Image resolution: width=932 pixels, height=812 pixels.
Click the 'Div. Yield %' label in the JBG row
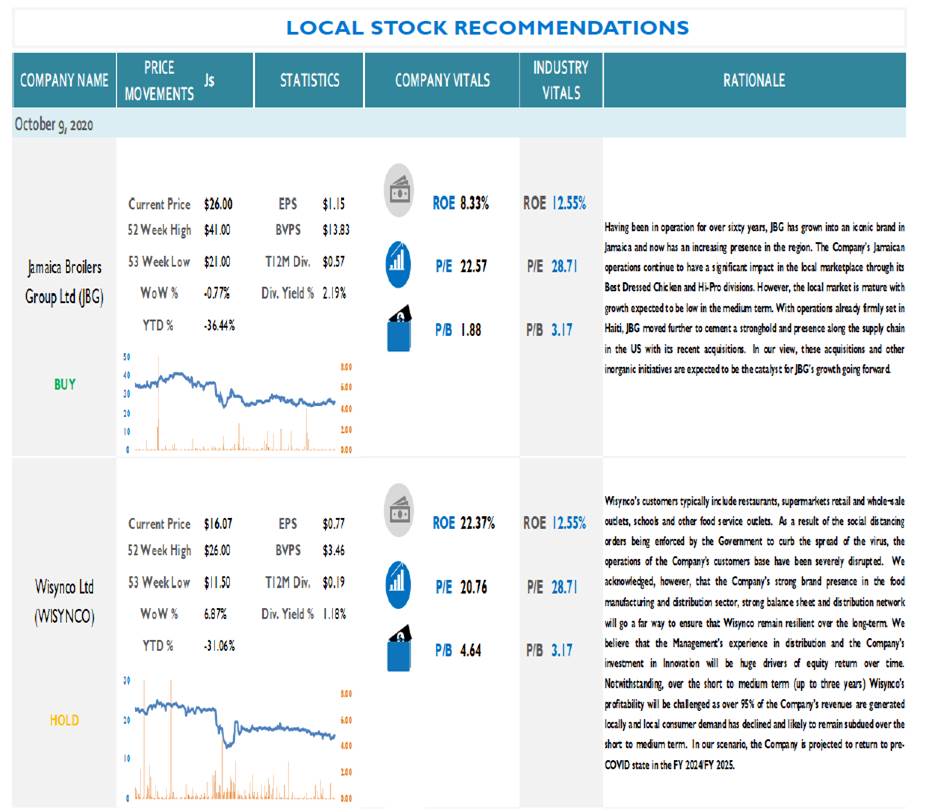click(x=288, y=293)
